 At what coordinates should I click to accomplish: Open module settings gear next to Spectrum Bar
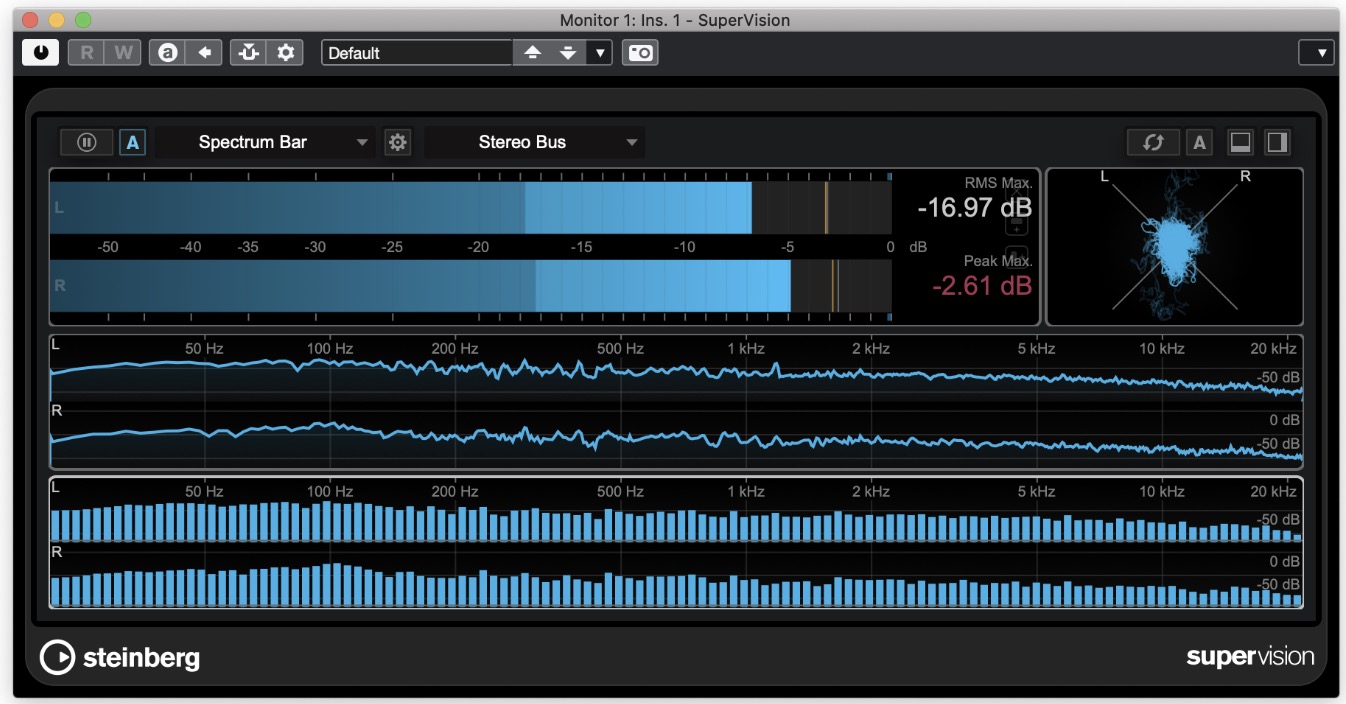(x=398, y=142)
